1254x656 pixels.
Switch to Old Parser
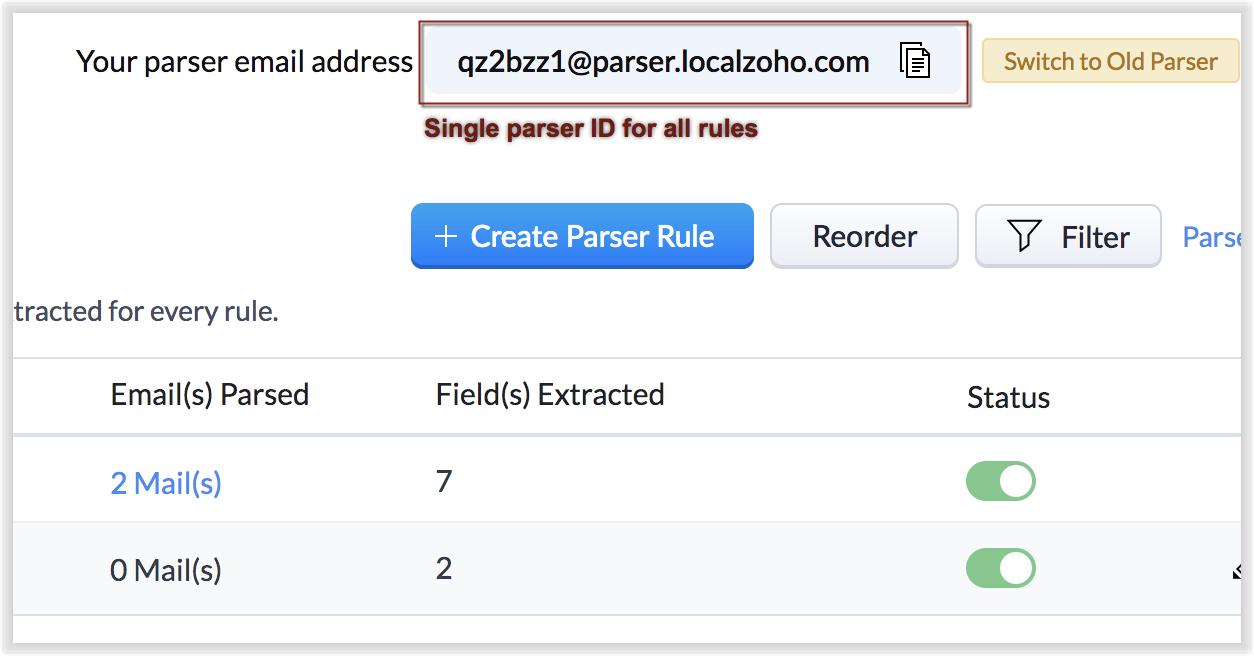coord(1110,62)
